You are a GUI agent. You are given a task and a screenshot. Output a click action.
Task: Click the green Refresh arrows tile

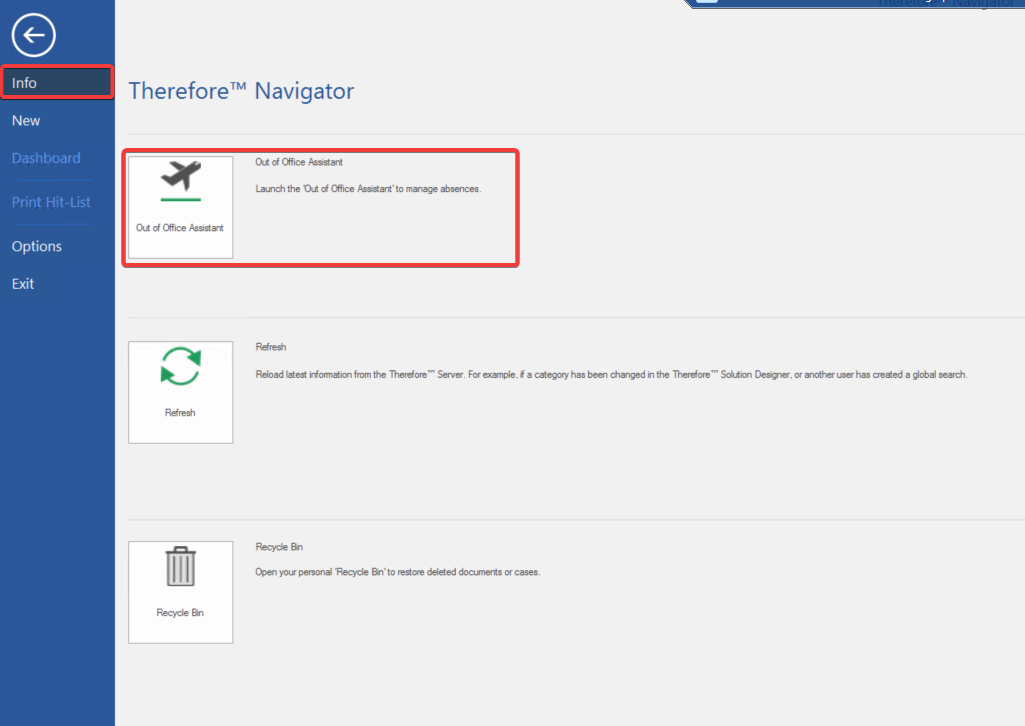click(180, 392)
